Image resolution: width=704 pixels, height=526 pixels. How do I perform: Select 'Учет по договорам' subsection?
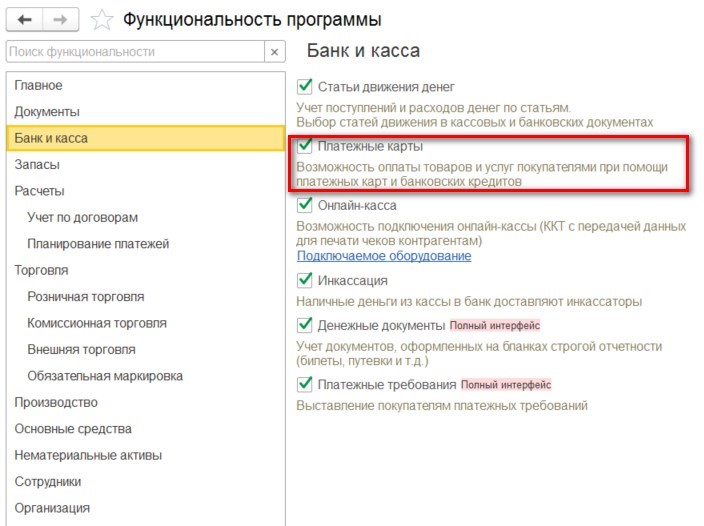146,218
